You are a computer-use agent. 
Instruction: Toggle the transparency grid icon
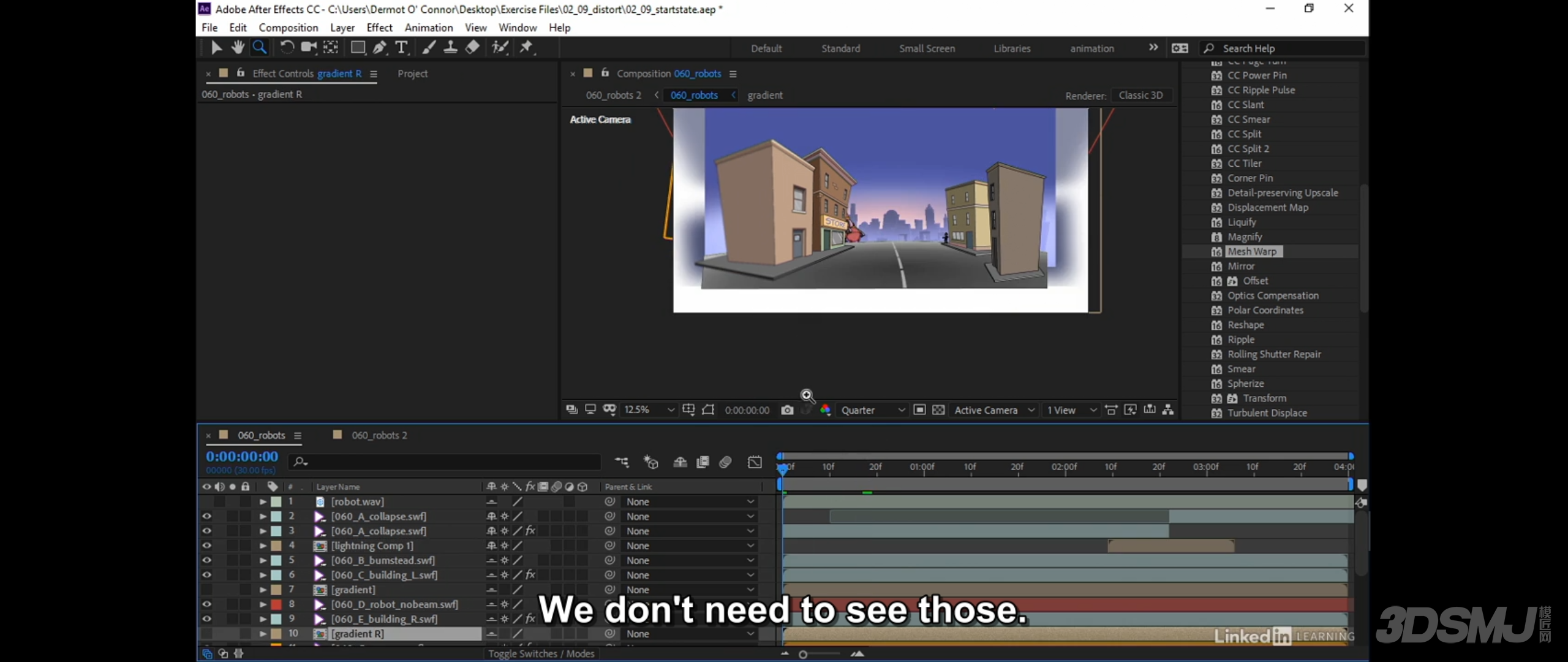point(938,410)
